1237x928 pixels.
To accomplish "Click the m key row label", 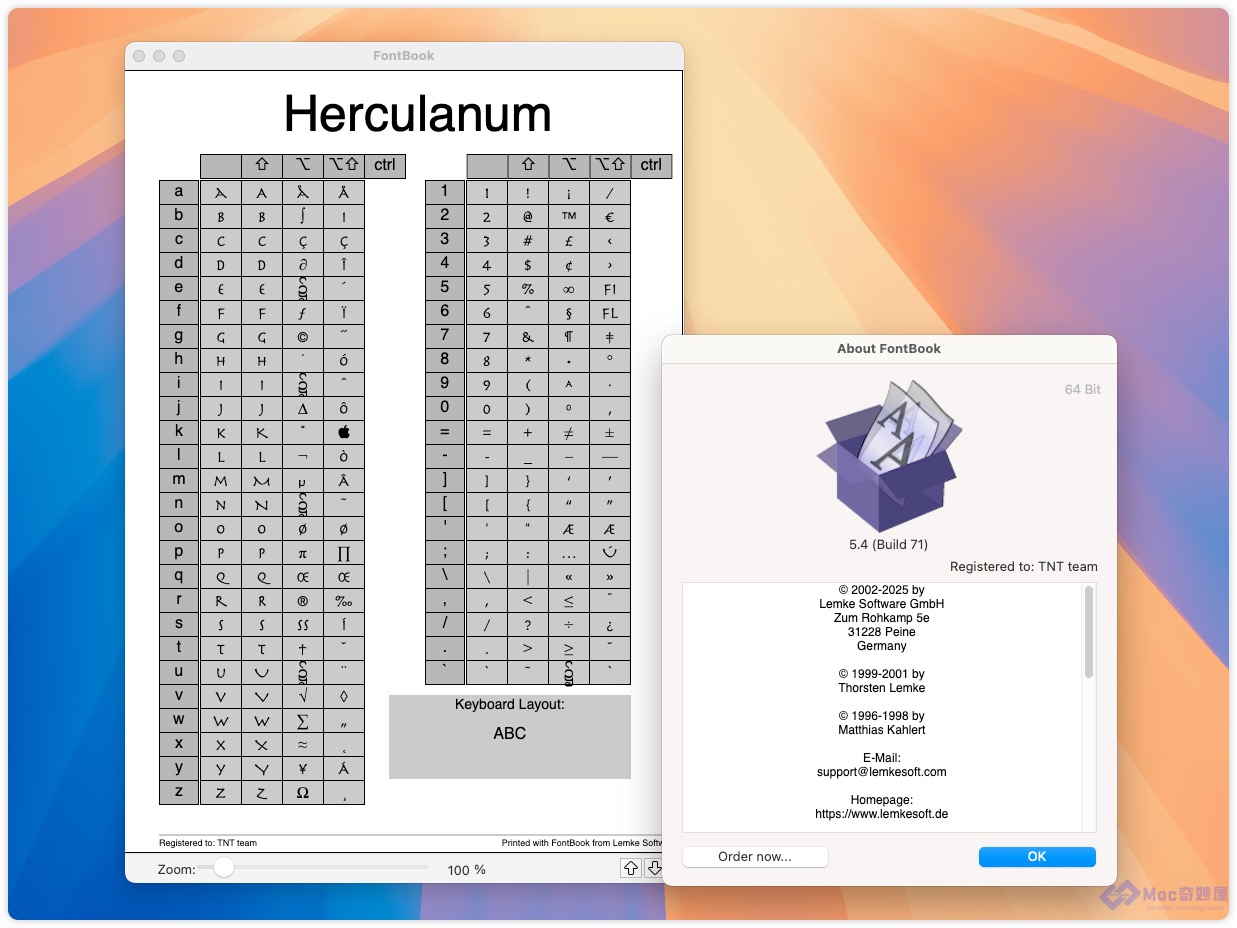I will [179, 480].
